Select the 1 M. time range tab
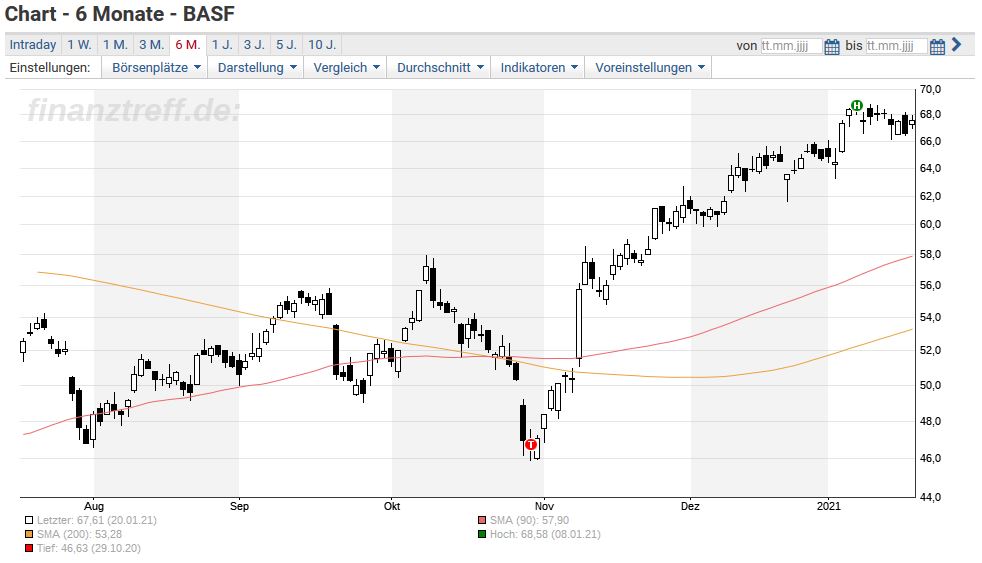This screenshot has width=982, height=563. (x=115, y=44)
